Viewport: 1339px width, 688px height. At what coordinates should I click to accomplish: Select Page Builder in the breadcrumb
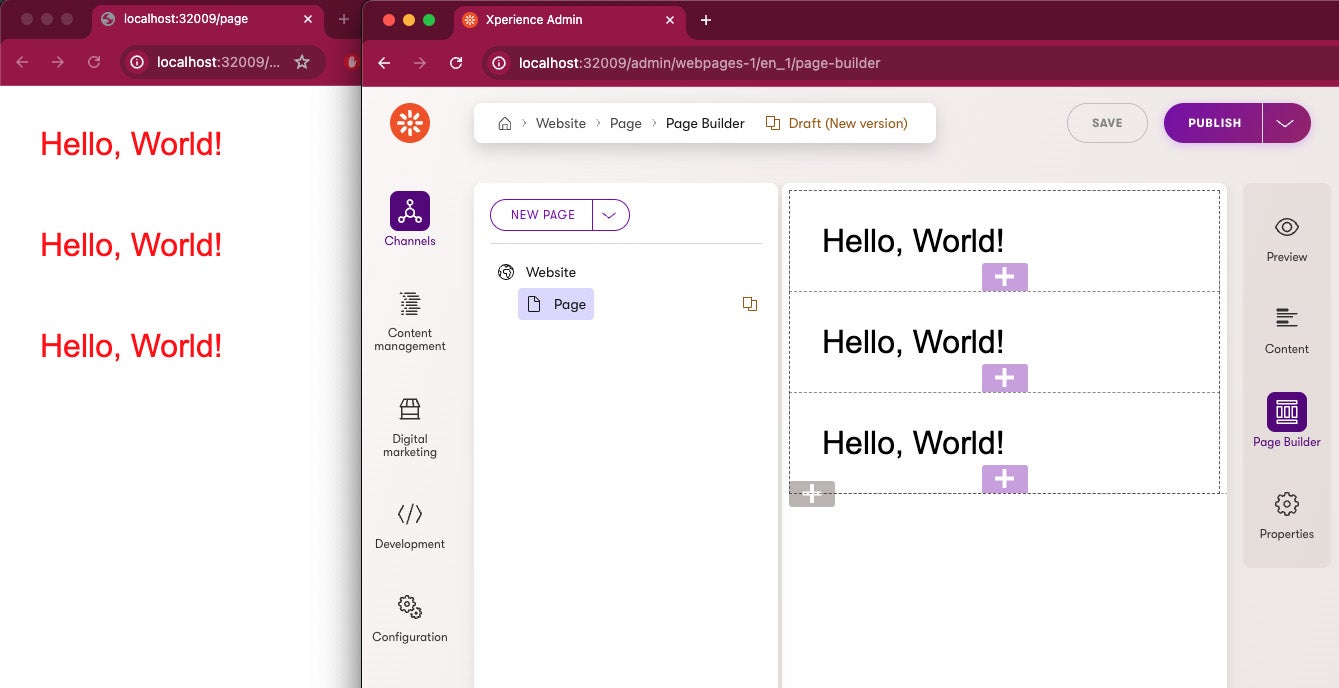tap(705, 122)
